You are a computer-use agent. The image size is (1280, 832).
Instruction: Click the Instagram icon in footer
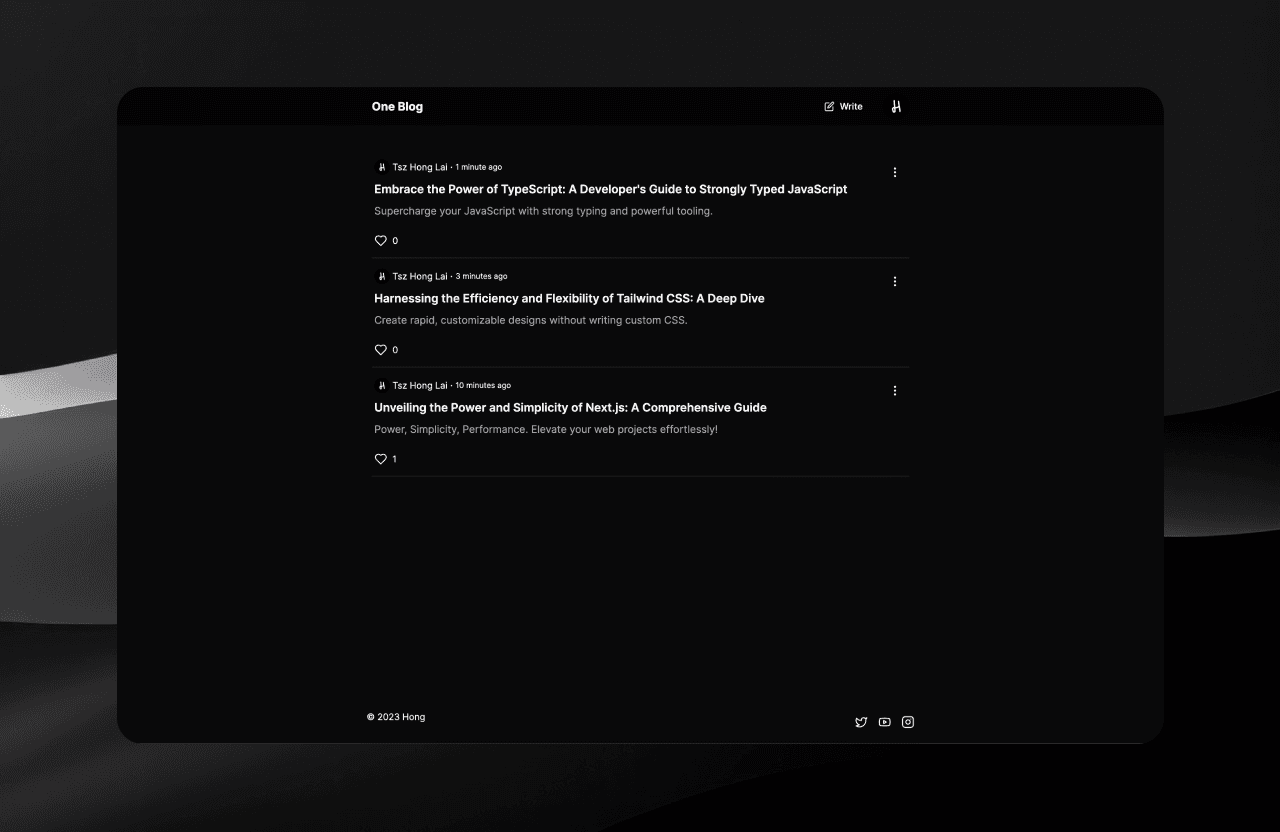[x=908, y=722]
